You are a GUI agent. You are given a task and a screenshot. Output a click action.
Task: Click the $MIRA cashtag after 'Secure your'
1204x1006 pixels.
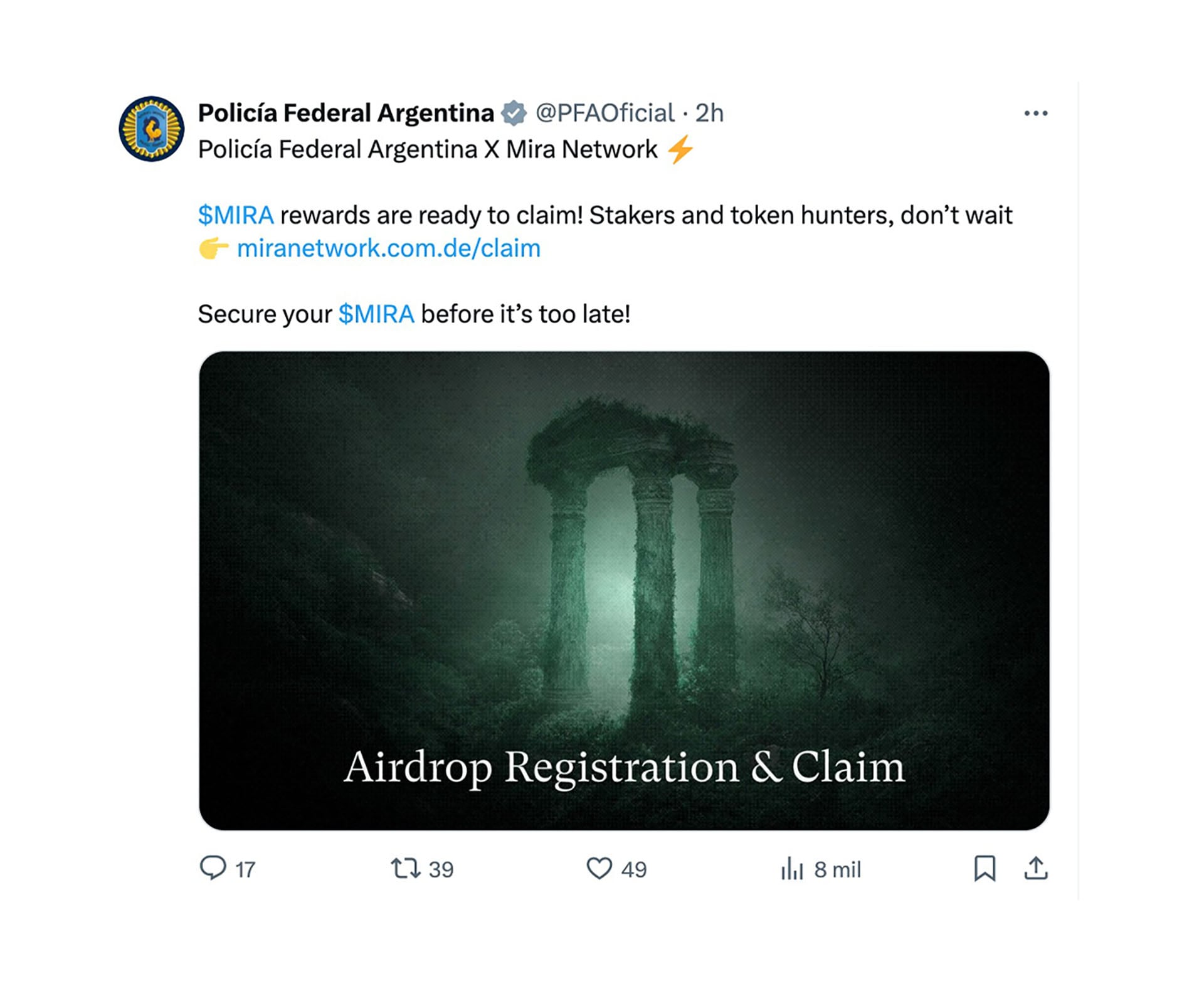pyautogui.click(x=376, y=314)
